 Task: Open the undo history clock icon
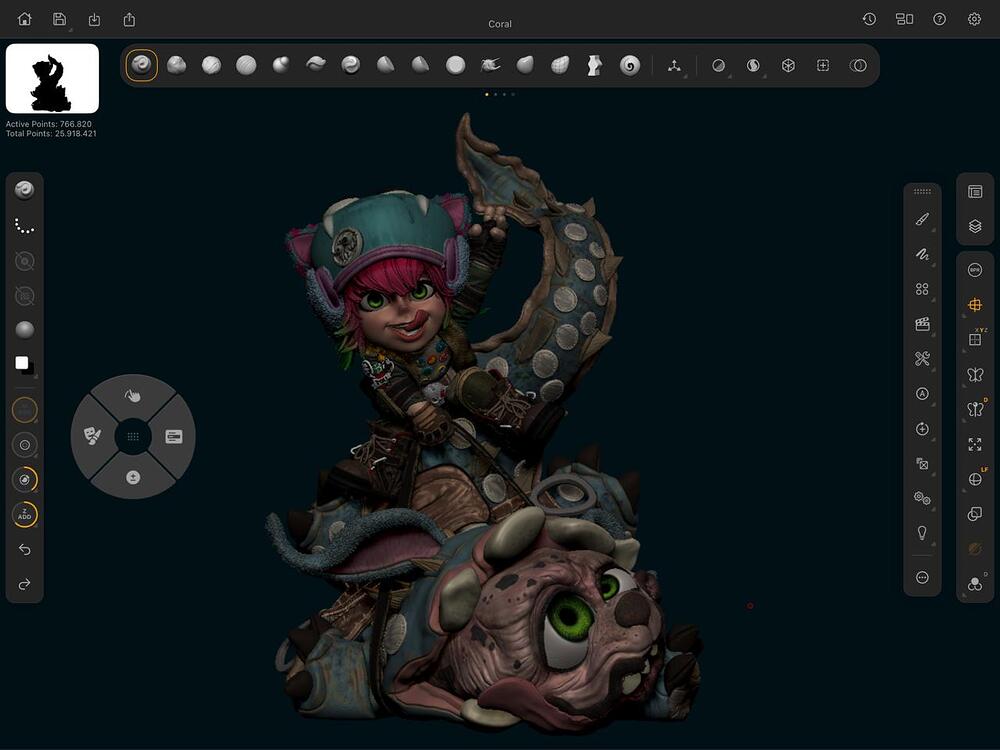click(x=870, y=19)
